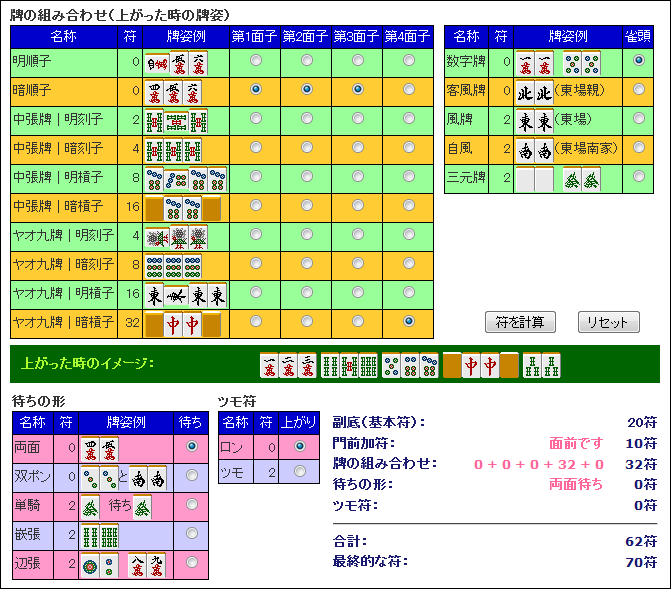671x589 pixels.
Task: Select ヤオ九牌 暗槓子 for 第1面子
Action: (256, 321)
